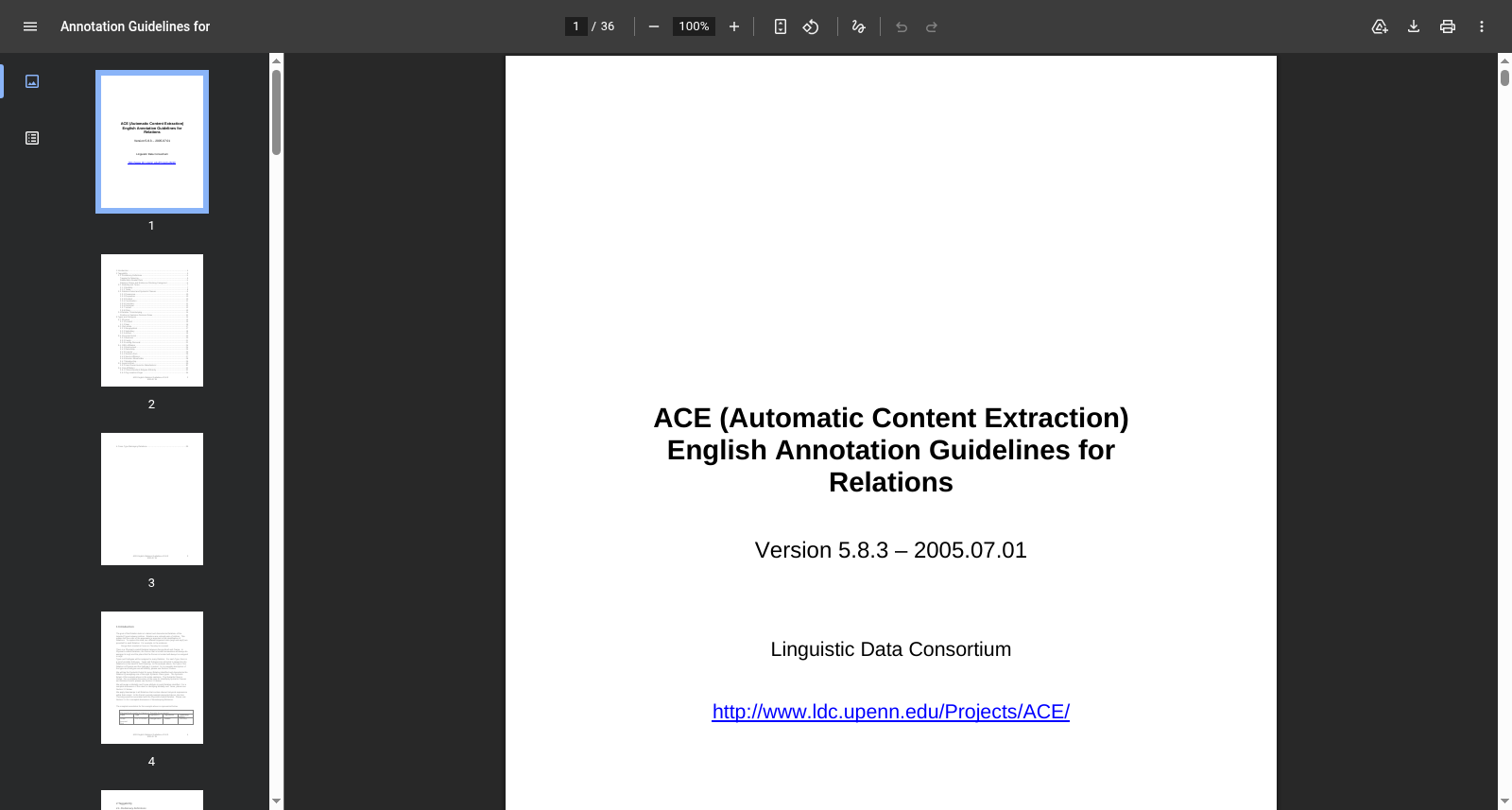Click the 'ACE (Automatic Content Extraction)' heading line

pos(891,418)
